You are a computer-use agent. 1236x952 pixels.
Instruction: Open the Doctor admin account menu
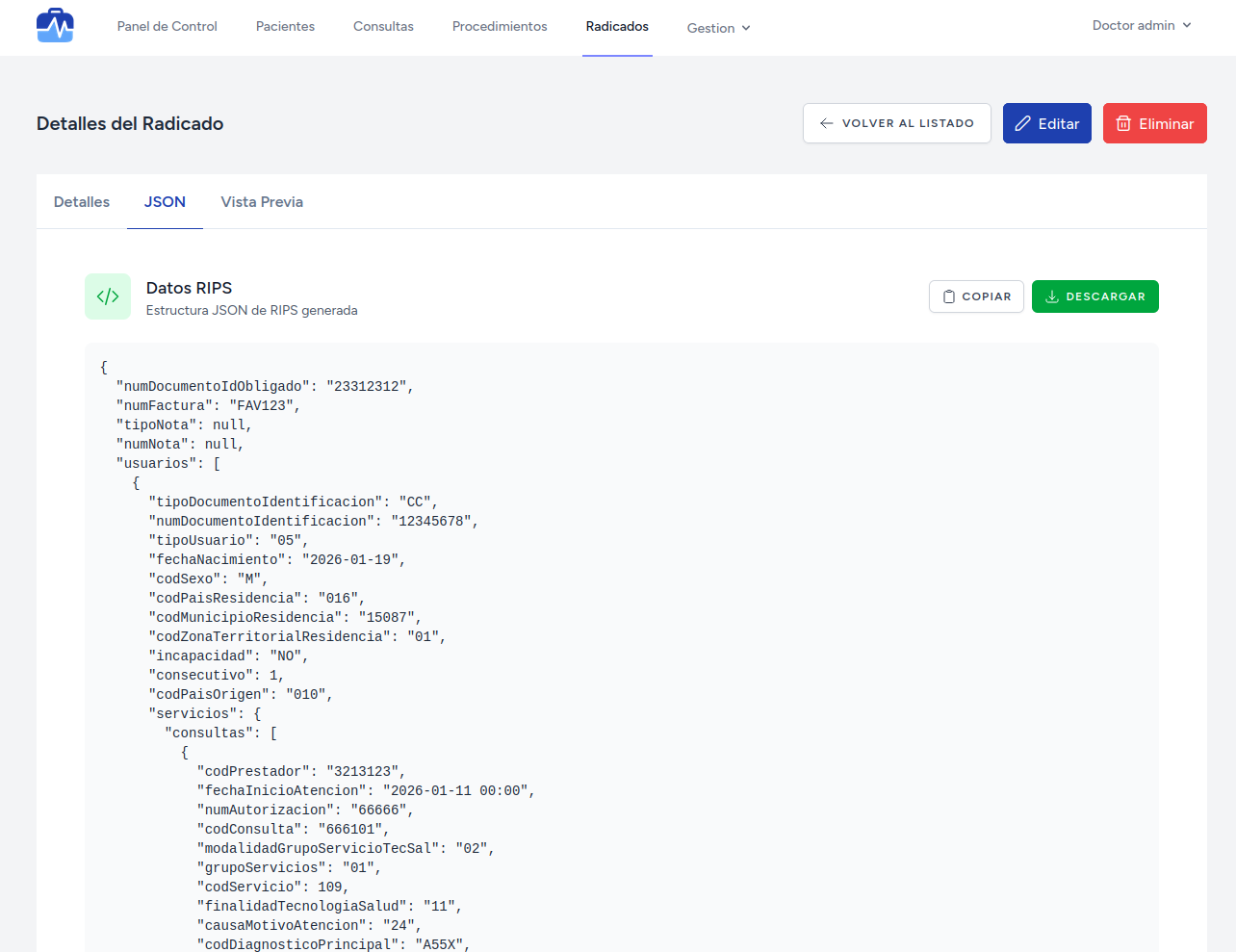click(x=1141, y=26)
